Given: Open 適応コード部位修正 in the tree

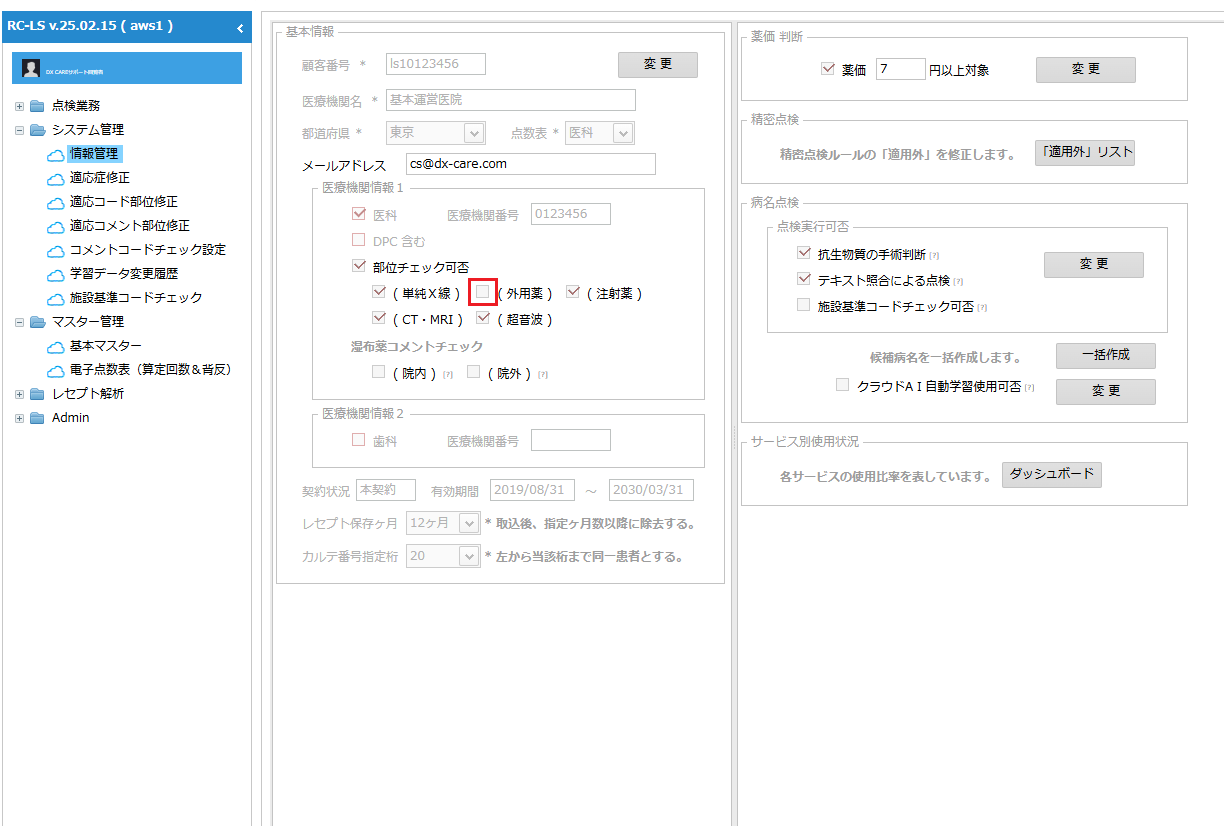Looking at the screenshot, I should tap(124, 202).
